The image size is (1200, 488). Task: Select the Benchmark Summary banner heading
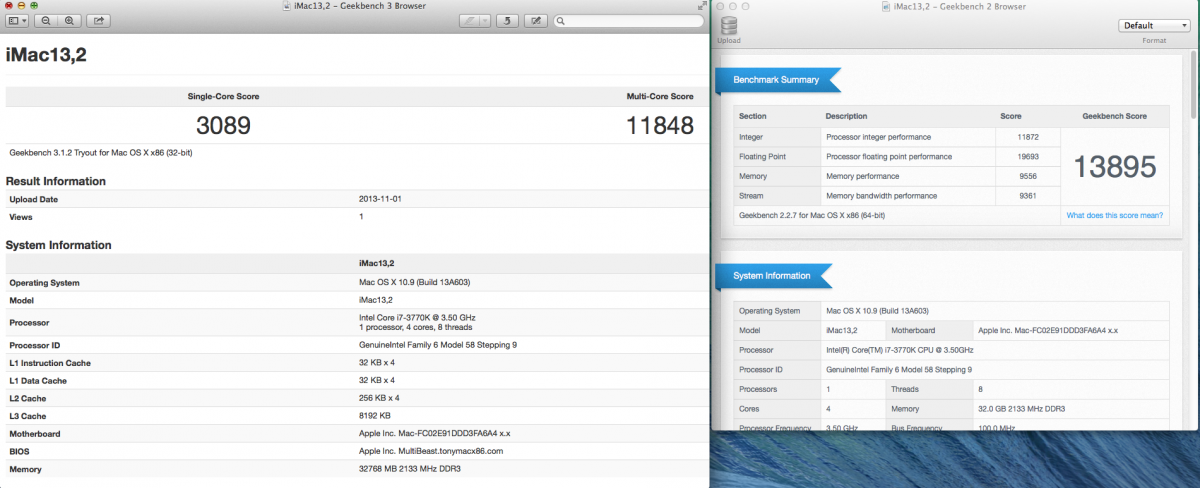pyautogui.click(x=776, y=80)
